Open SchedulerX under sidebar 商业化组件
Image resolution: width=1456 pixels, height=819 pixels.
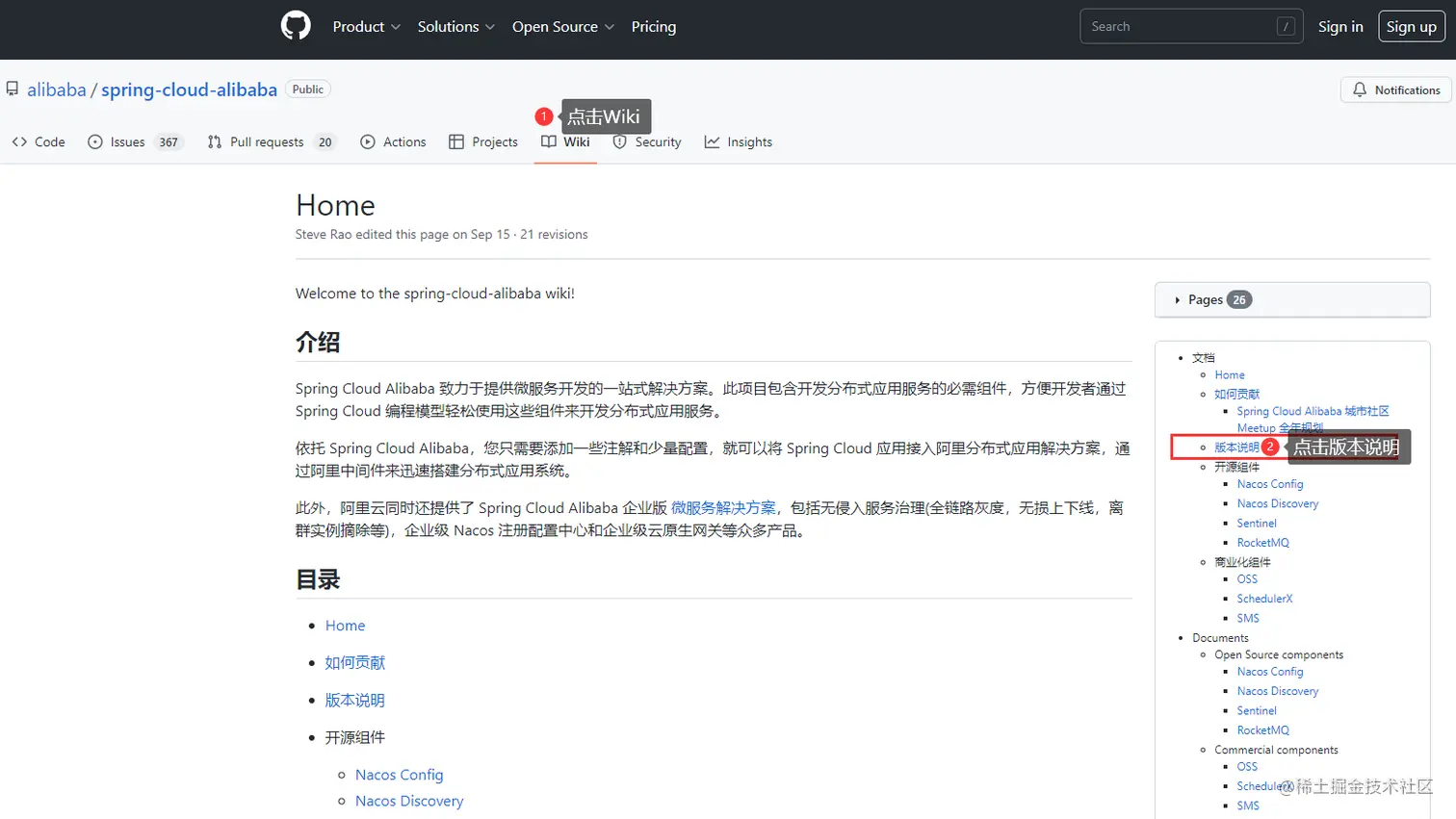(1265, 599)
